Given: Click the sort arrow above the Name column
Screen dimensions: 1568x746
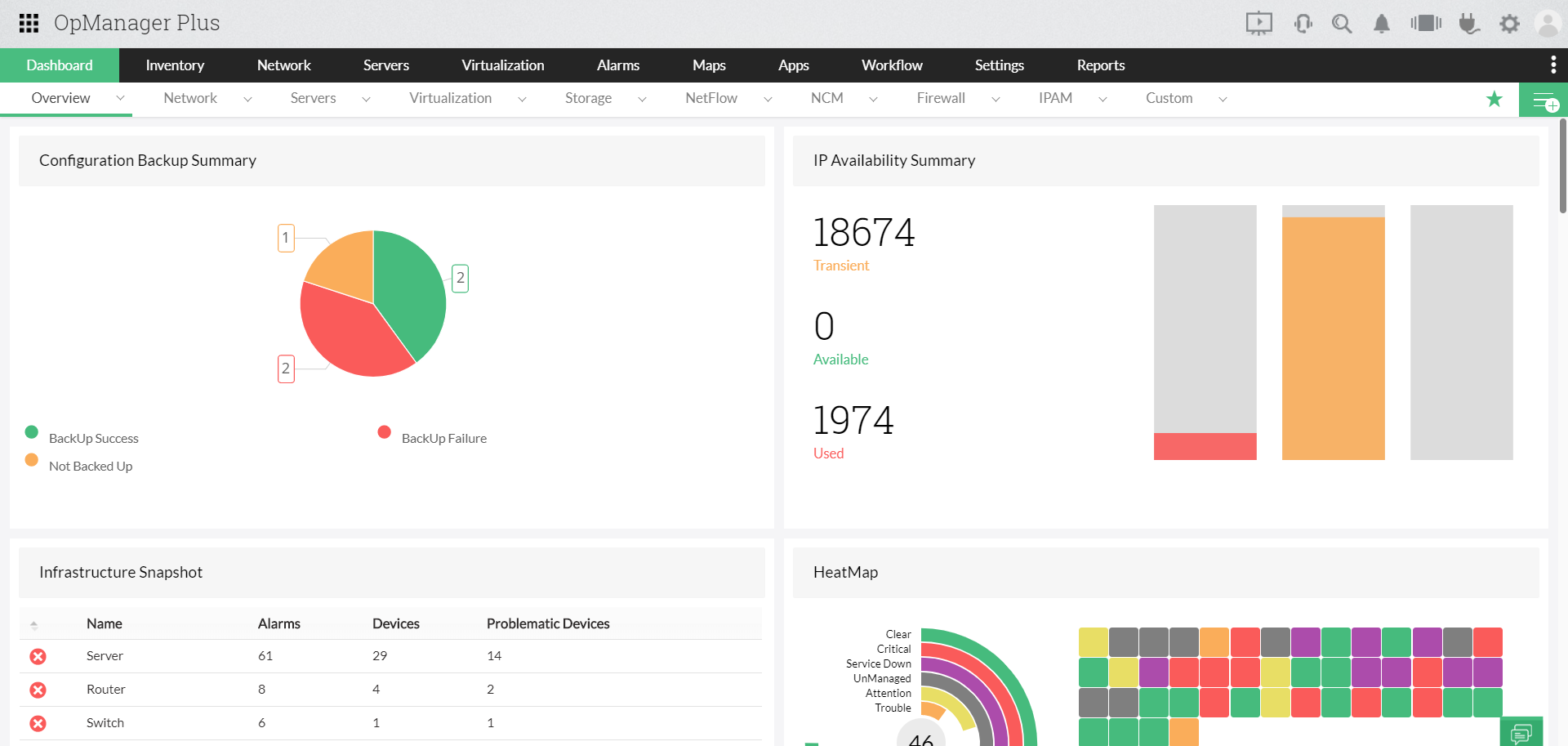Looking at the screenshot, I should click(33, 623).
